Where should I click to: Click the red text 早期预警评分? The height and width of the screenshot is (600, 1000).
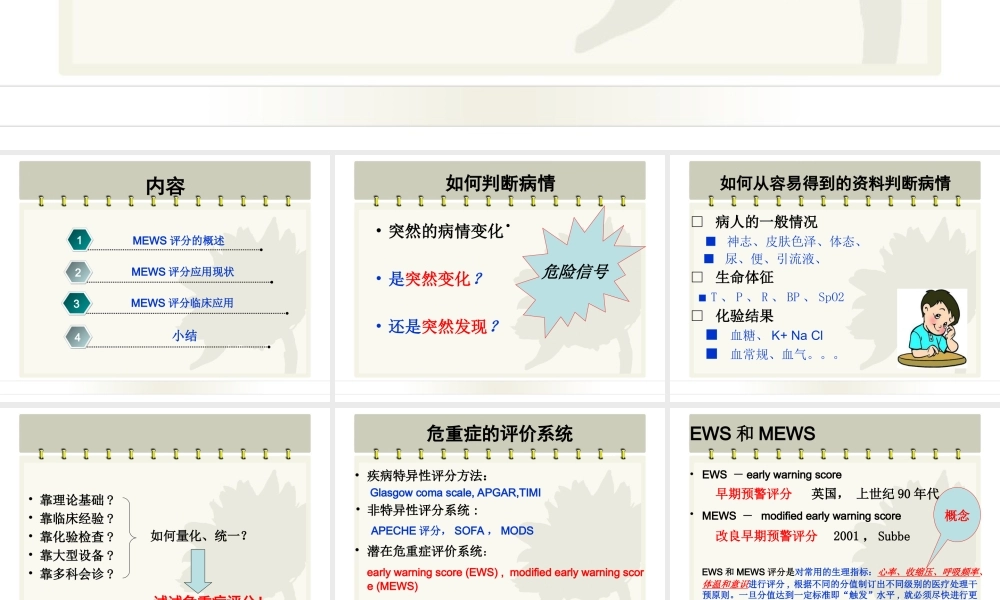pos(753,494)
